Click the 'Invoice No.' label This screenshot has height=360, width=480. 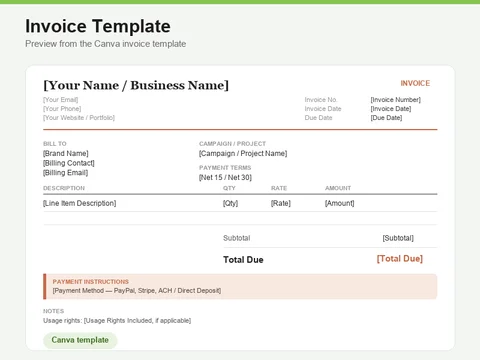pos(321,100)
